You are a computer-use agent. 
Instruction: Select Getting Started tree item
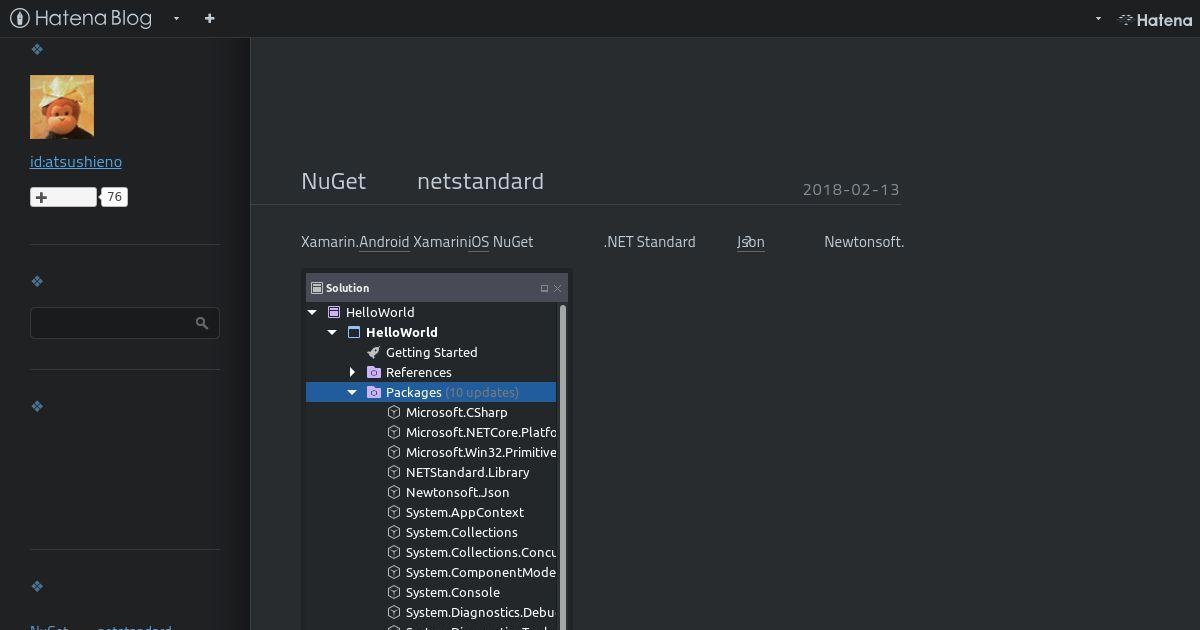click(432, 352)
